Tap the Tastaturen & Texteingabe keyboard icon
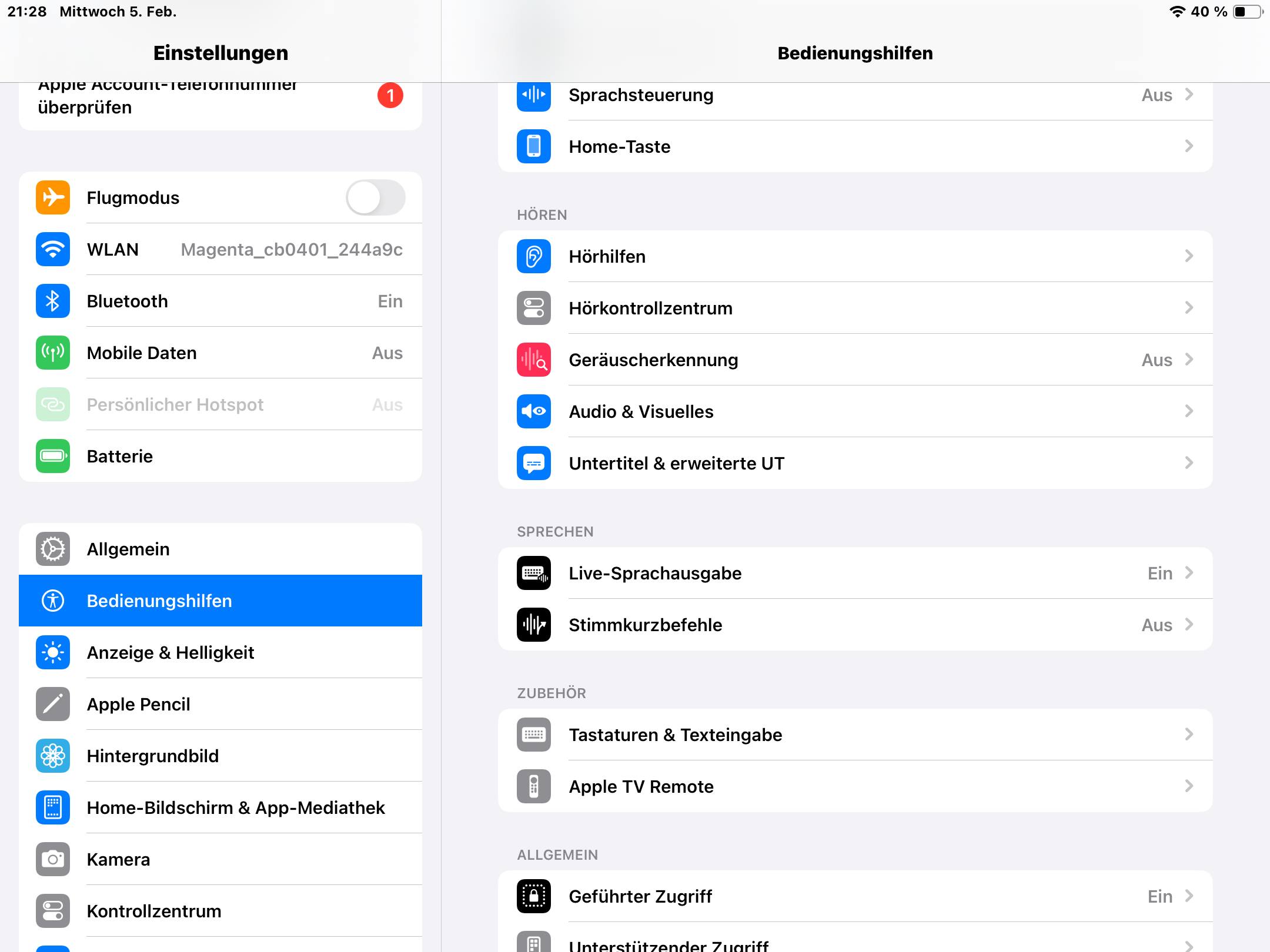The width and height of the screenshot is (1270, 952). click(534, 735)
